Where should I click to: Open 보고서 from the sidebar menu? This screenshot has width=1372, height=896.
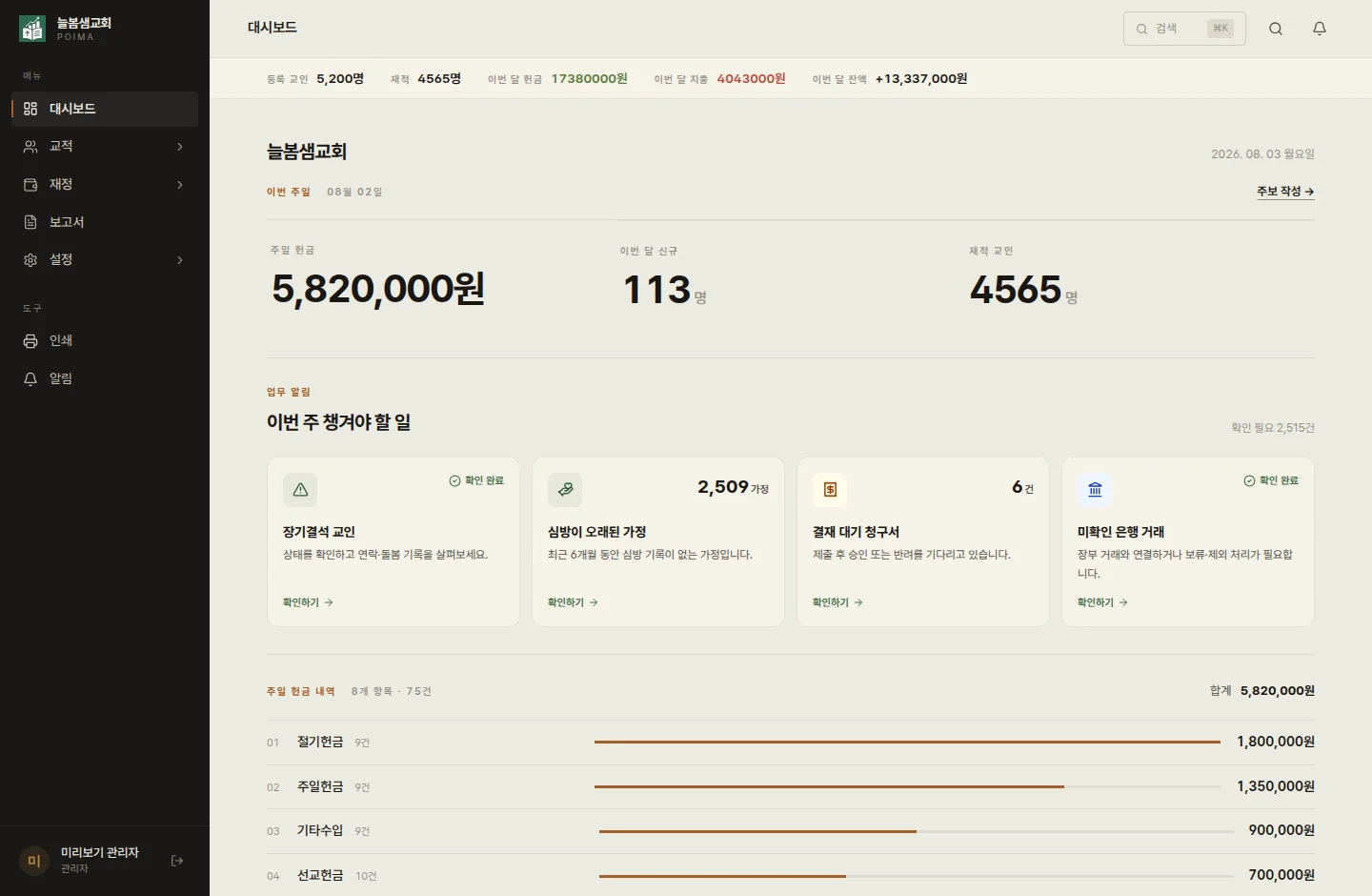tap(105, 222)
